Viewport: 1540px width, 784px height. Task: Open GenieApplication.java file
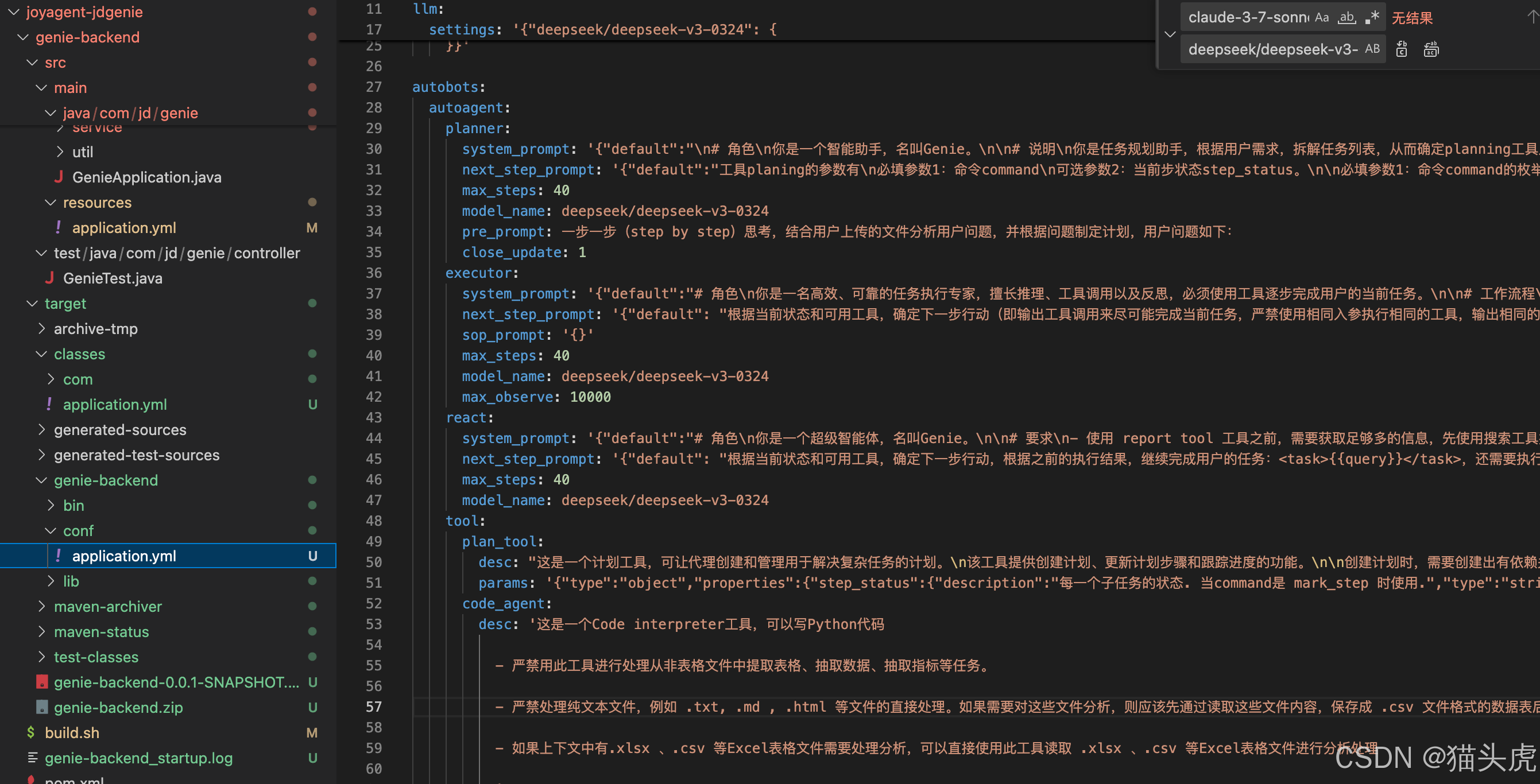(146, 177)
